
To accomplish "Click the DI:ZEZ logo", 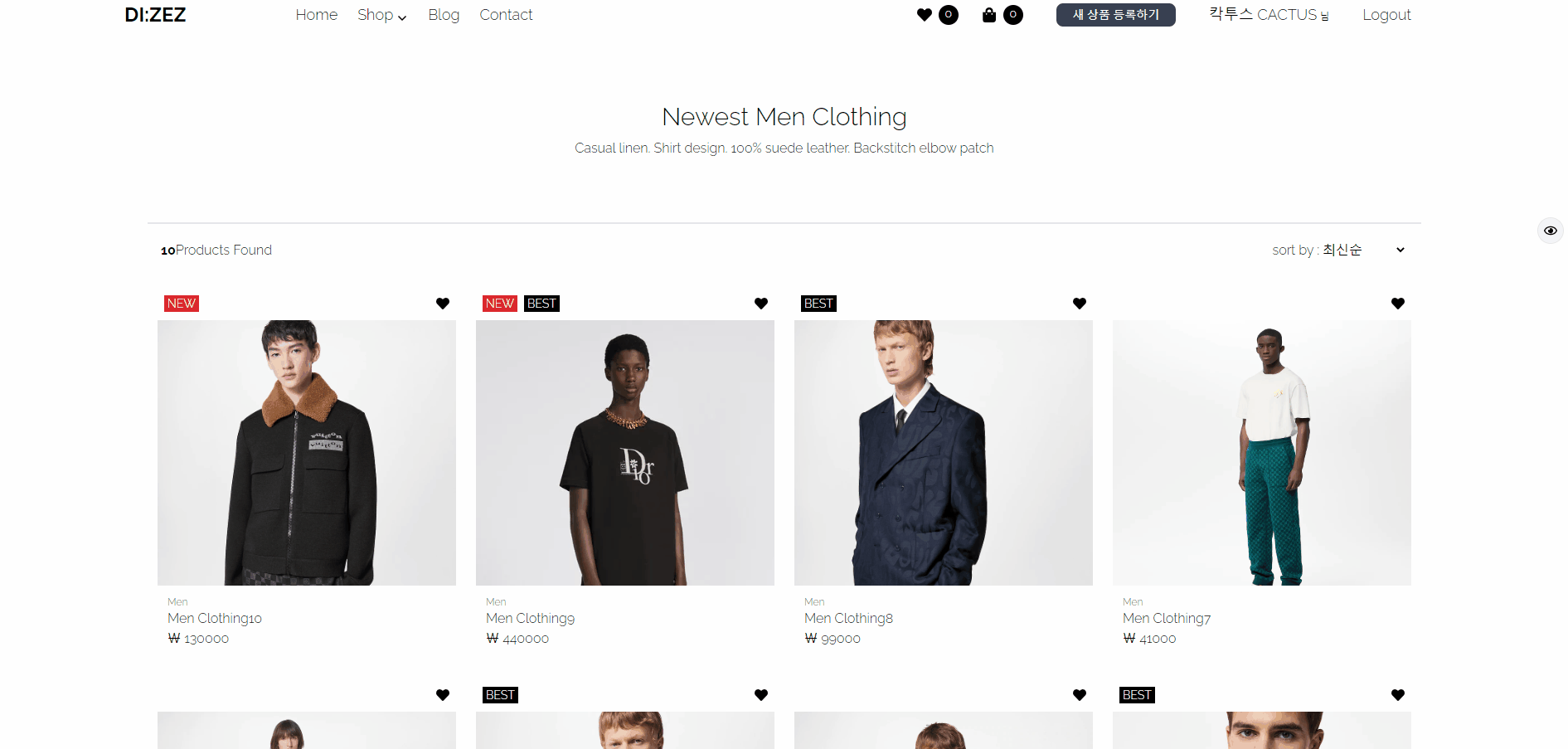I will click(155, 15).
